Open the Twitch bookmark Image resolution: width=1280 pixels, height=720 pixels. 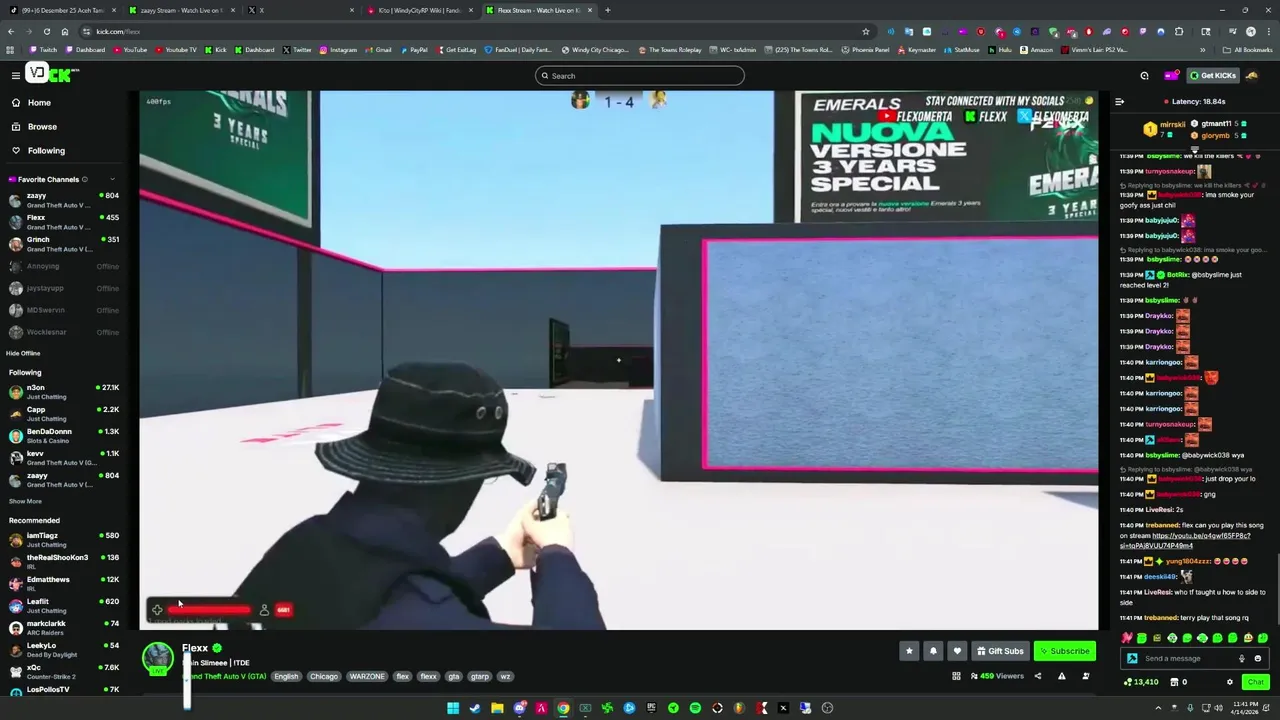pos(44,49)
